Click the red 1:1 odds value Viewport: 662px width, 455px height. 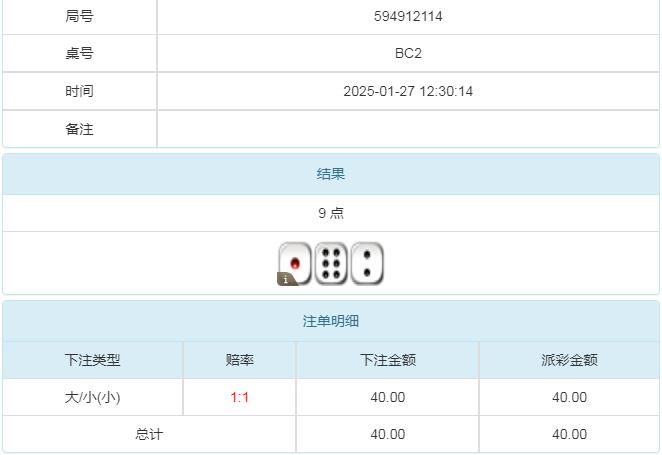tap(240, 397)
